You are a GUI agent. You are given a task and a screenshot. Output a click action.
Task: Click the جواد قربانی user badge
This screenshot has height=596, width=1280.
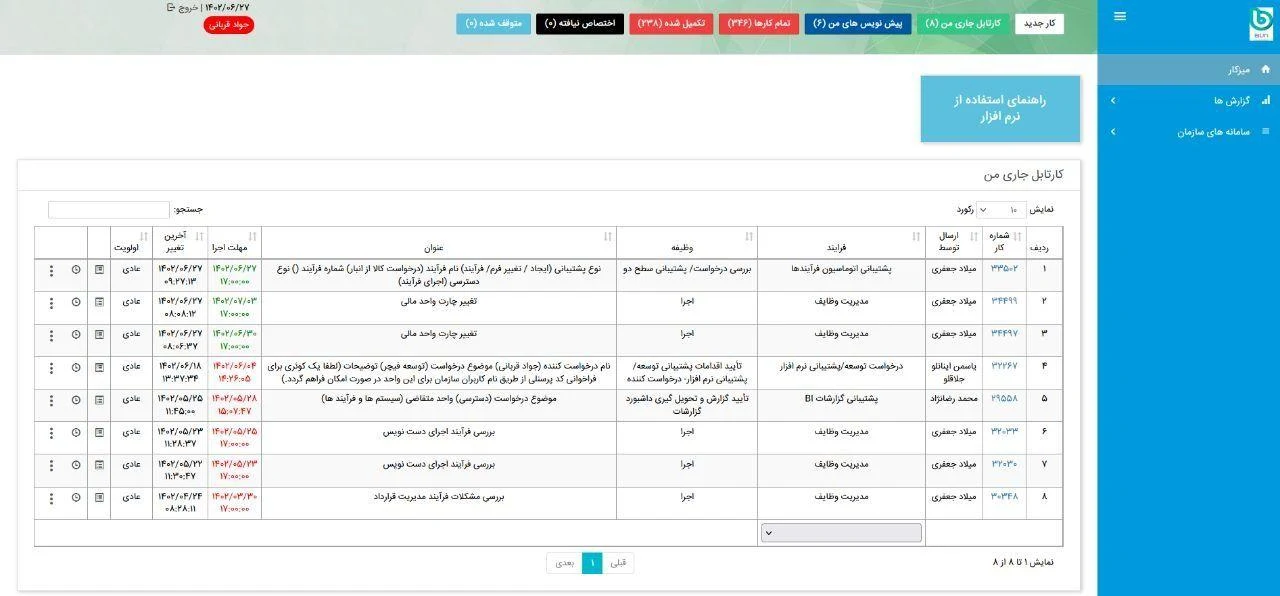(x=229, y=25)
